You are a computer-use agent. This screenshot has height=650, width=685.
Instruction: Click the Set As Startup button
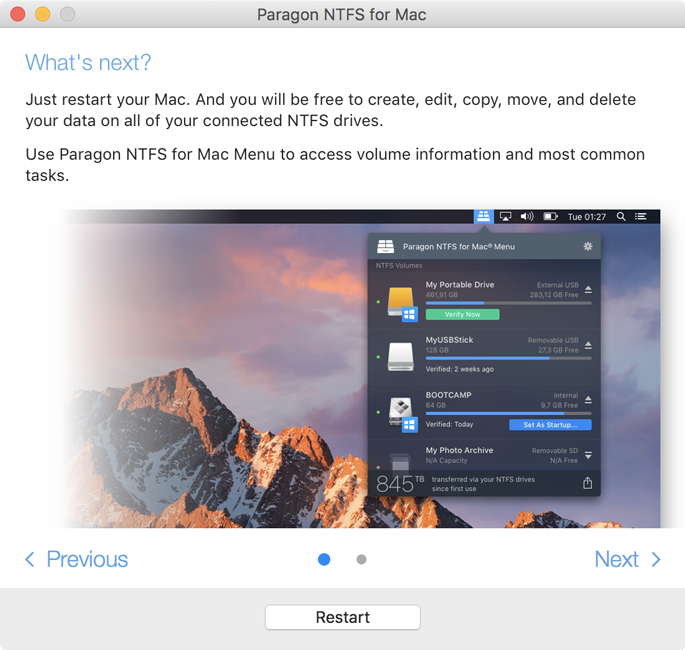pyautogui.click(x=550, y=425)
